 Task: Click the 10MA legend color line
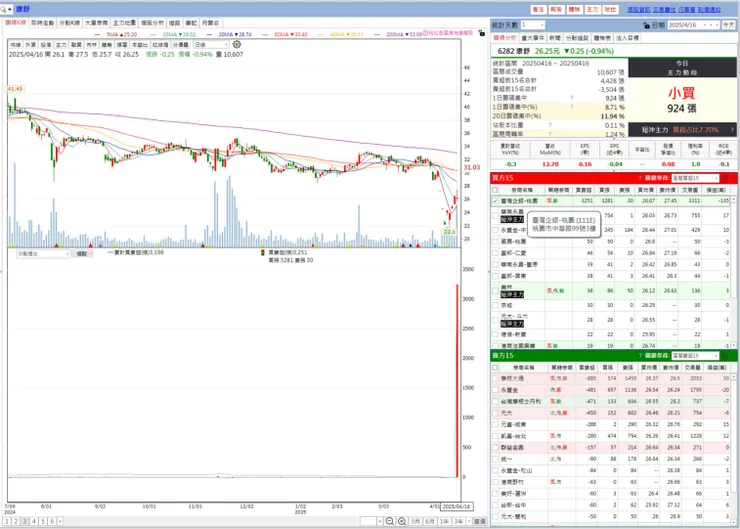click(153, 34)
